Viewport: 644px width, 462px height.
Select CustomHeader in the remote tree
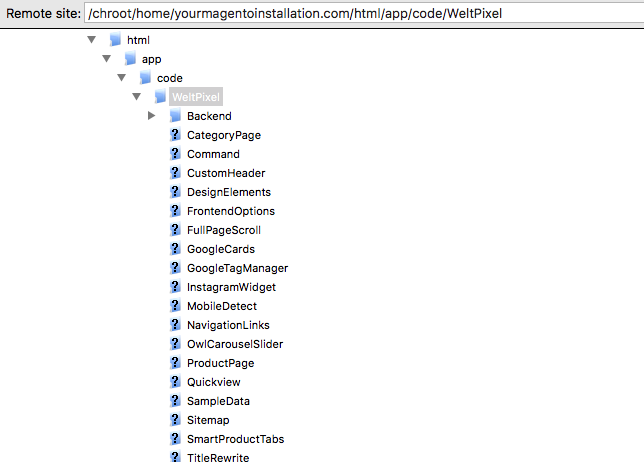click(x=226, y=173)
